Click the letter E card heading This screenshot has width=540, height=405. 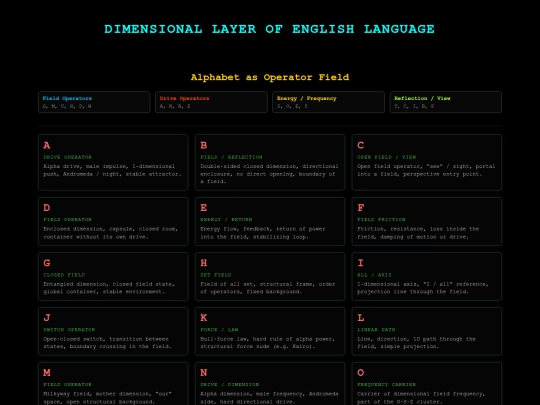[x=204, y=208]
